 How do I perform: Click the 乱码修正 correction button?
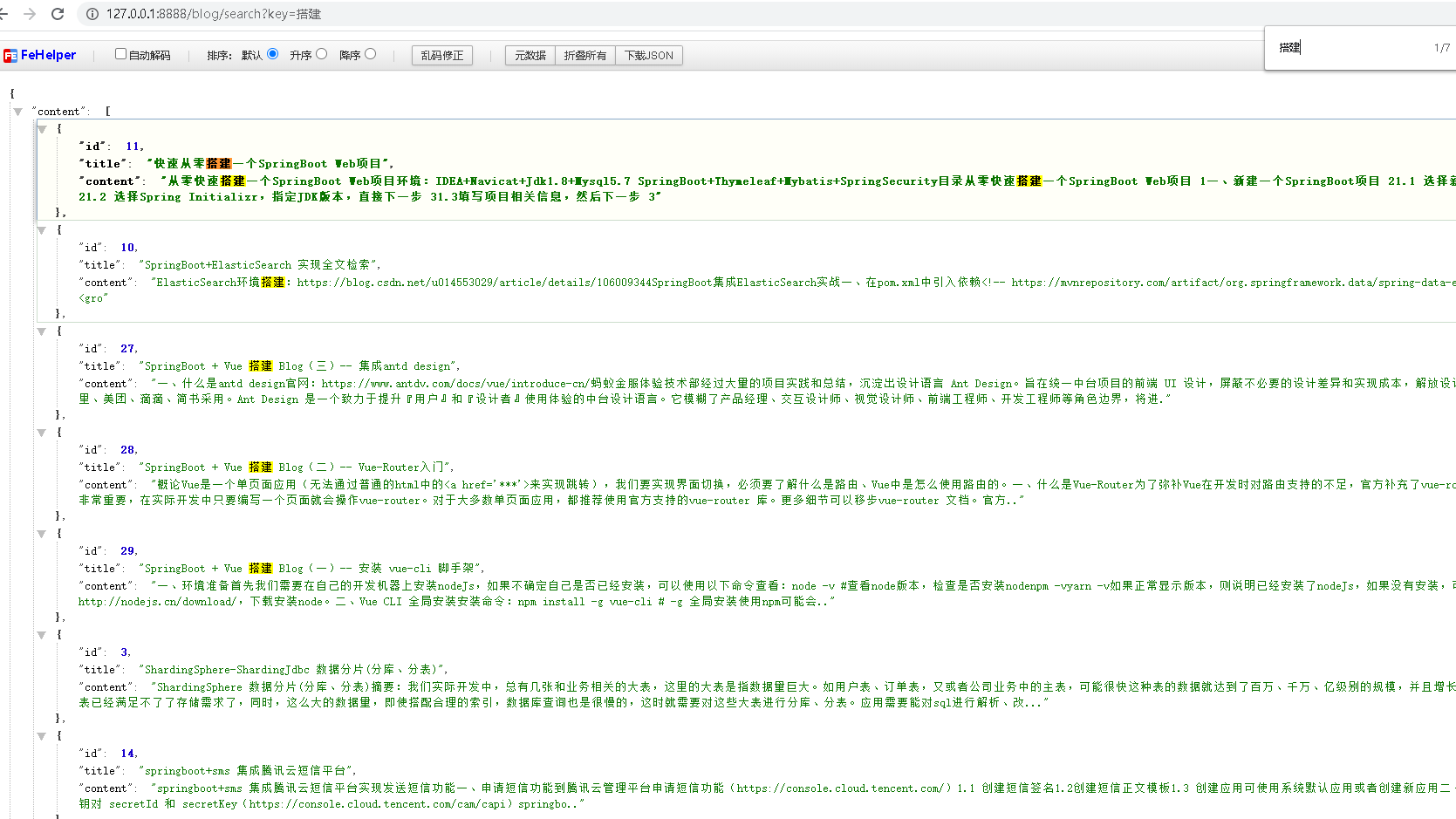[441, 55]
